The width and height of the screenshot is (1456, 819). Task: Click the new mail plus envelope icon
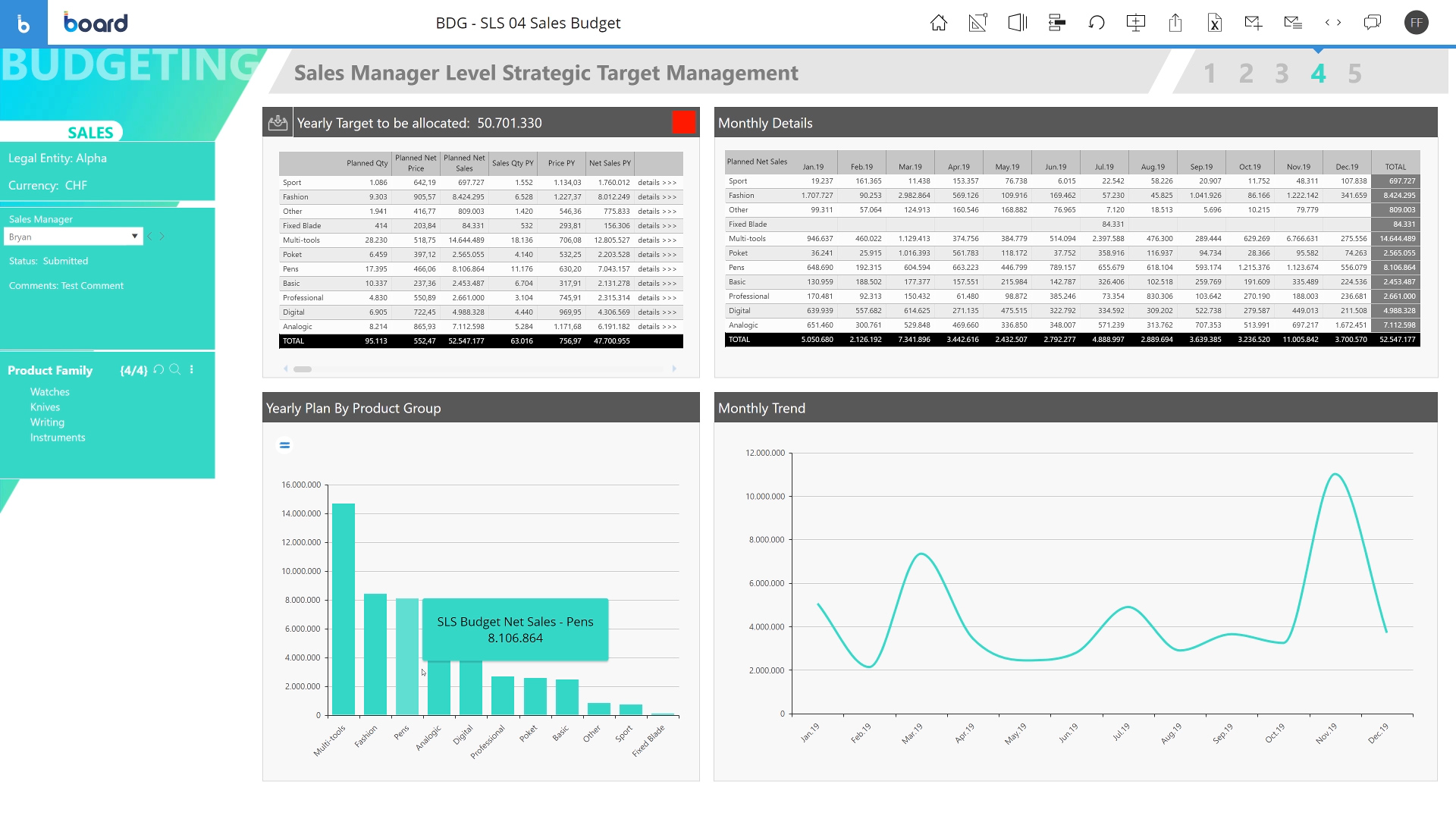(1254, 23)
